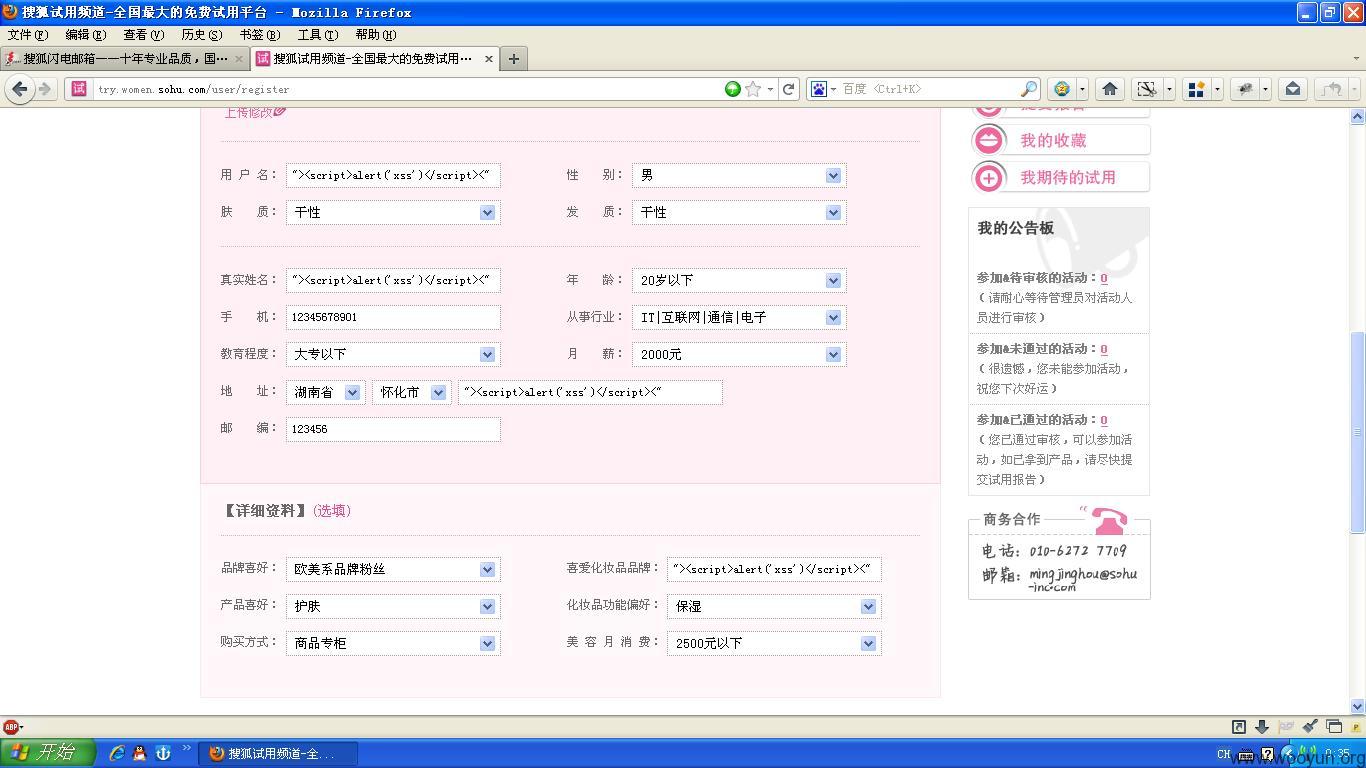This screenshot has width=1366, height=768.
Task: Bookmark this page with the star icon
Action: click(x=753, y=89)
